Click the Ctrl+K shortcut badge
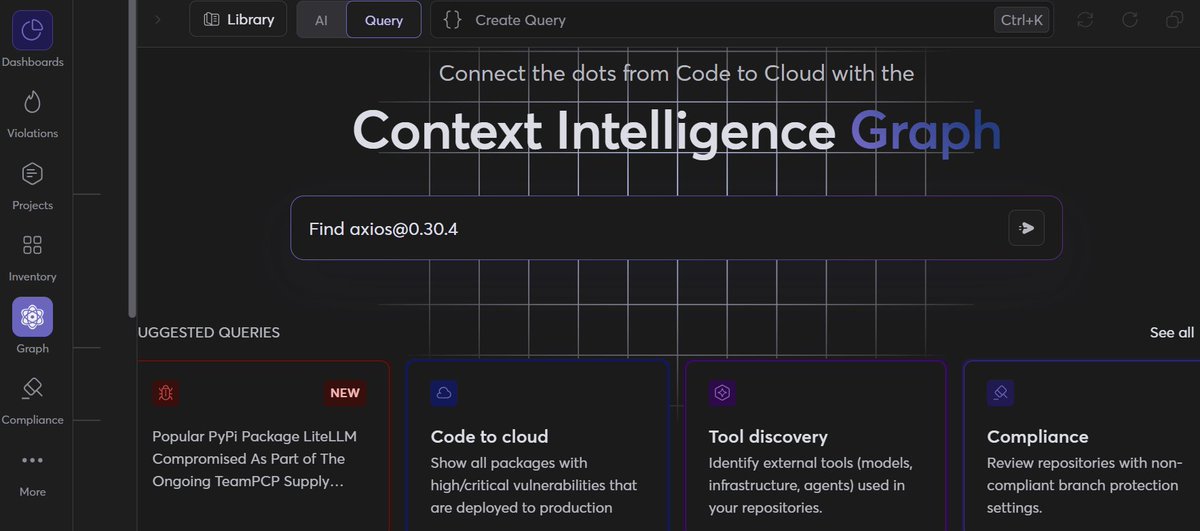The width and height of the screenshot is (1200, 531). pyautogui.click(x=1021, y=20)
